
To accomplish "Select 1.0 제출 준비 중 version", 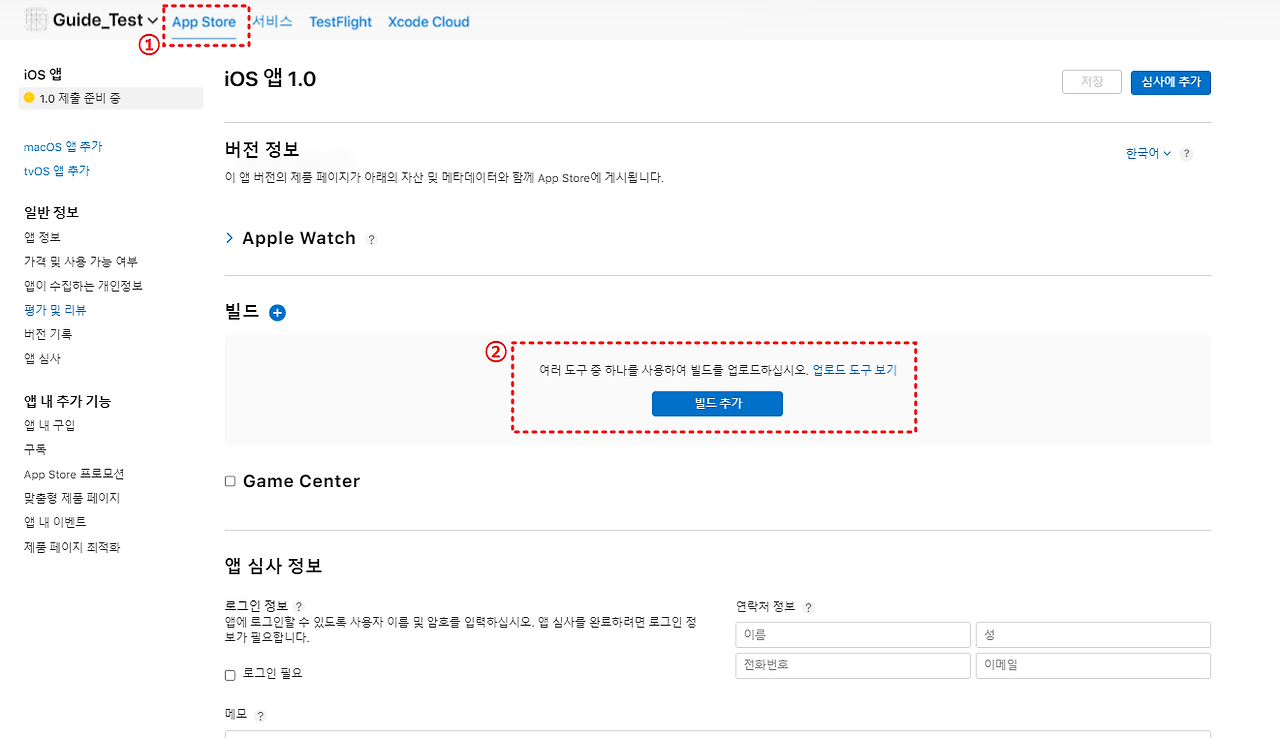I will tap(111, 98).
